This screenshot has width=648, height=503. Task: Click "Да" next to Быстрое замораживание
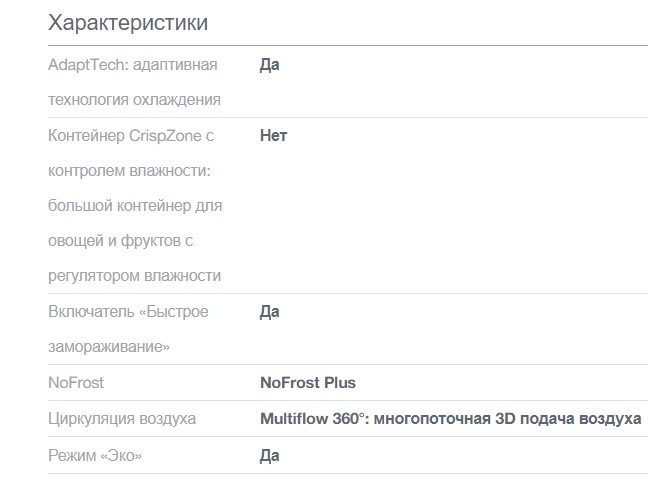(x=269, y=312)
